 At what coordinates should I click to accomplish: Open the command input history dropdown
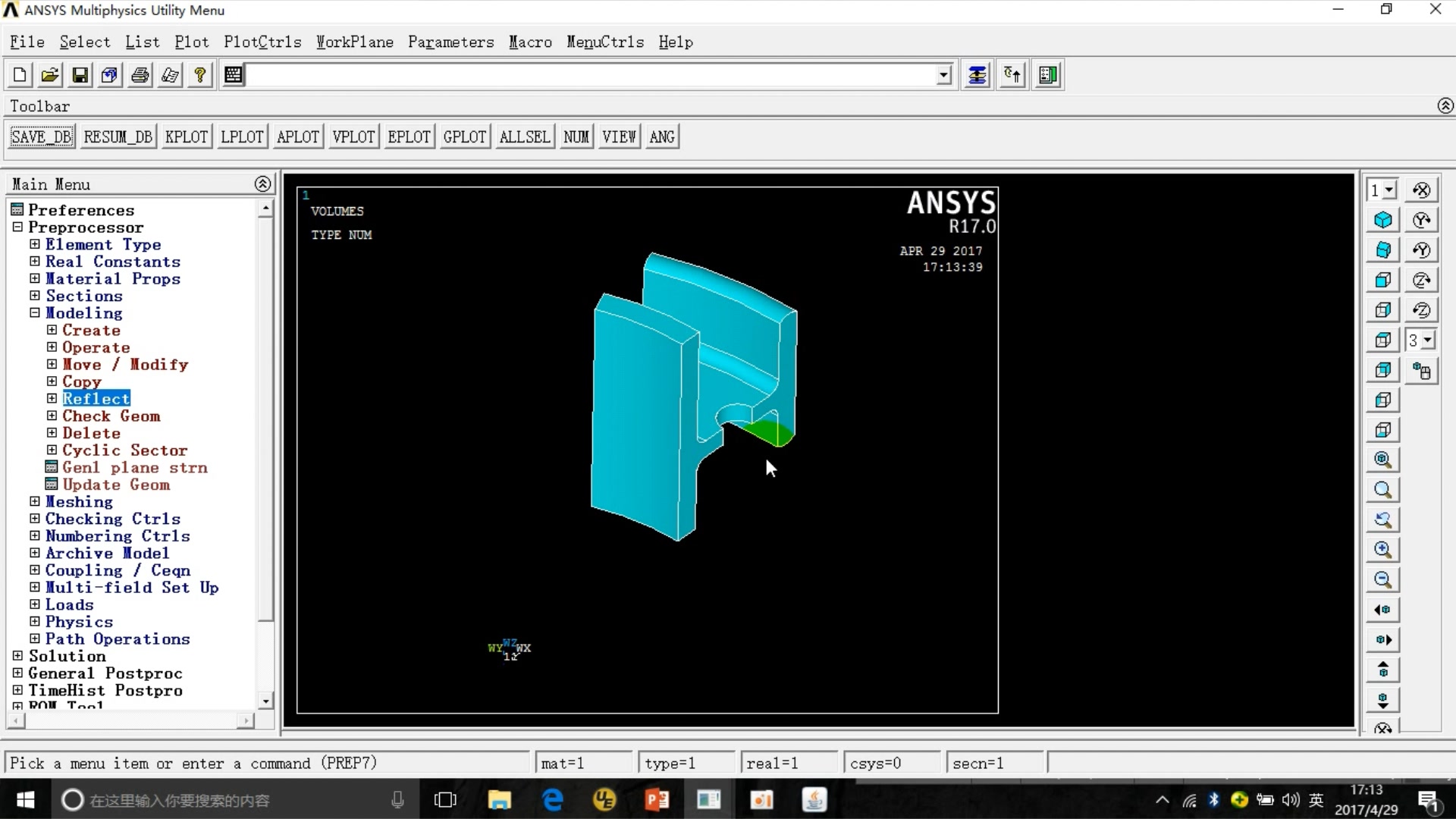click(x=943, y=75)
